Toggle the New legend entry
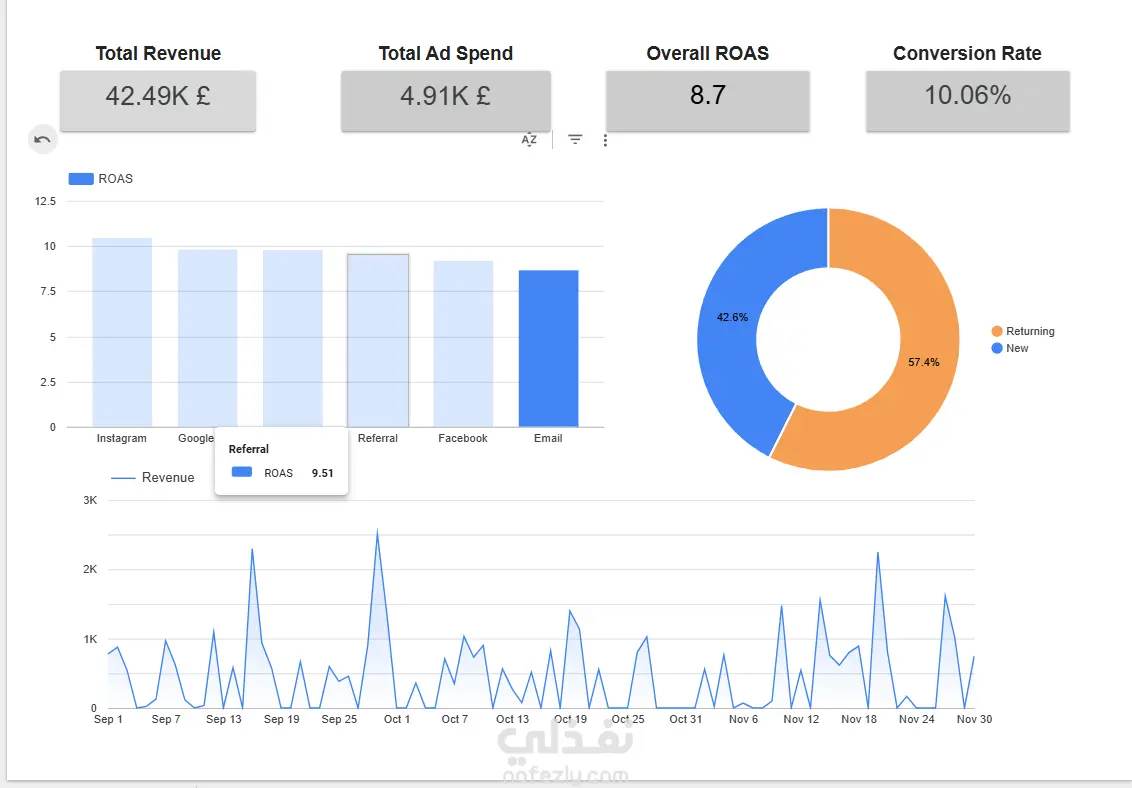The image size is (1132, 788). pyautogui.click(x=1010, y=348)
